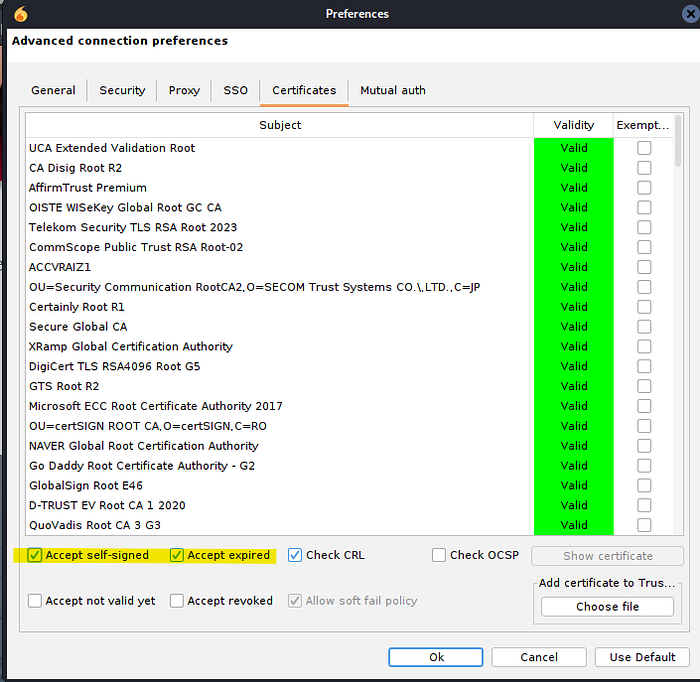Tick Exempt checkbox for UCA Extended Validation Root

[x=644, y=148]
